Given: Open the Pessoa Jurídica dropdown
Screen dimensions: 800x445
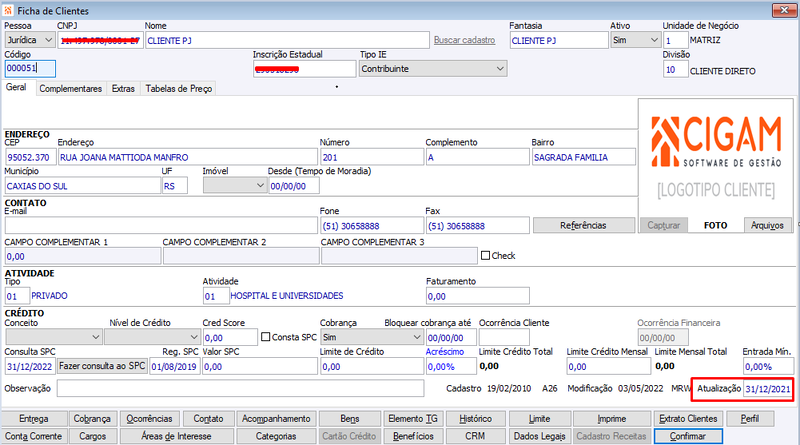Looking at the screenshot, I should pyautogui.click(x=30, y=40).
